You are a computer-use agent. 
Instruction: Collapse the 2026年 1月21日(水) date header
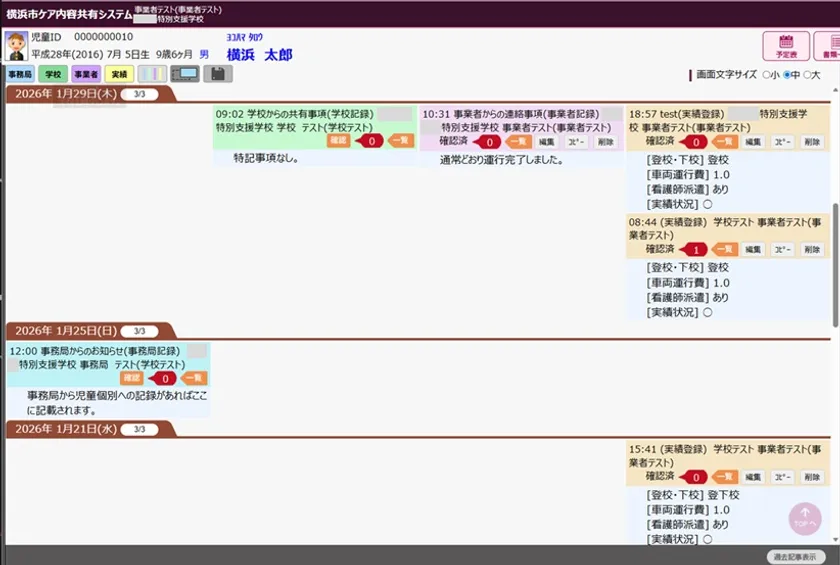point(66,429)
